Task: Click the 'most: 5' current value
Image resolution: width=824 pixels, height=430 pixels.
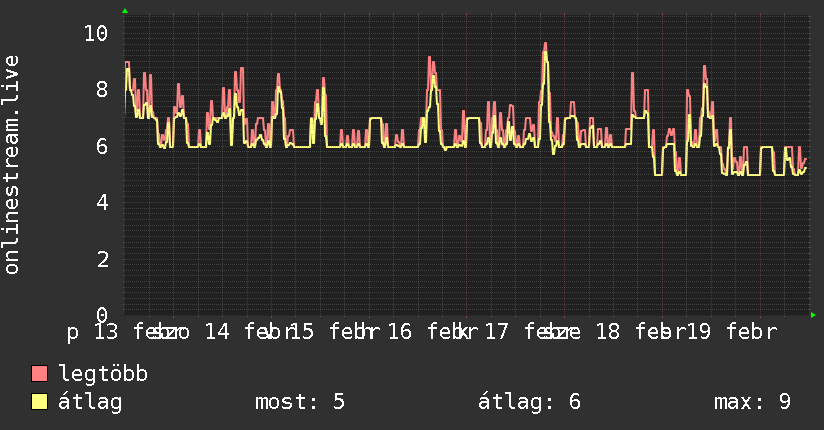Action: pyautogui.click(x=300, y=402)
